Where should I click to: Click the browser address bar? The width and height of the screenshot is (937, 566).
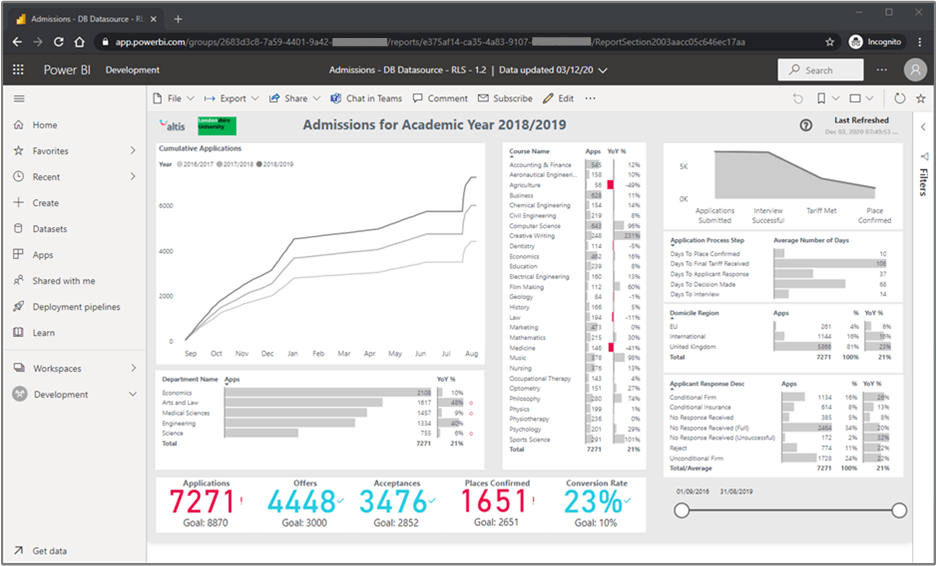[466, 42]
